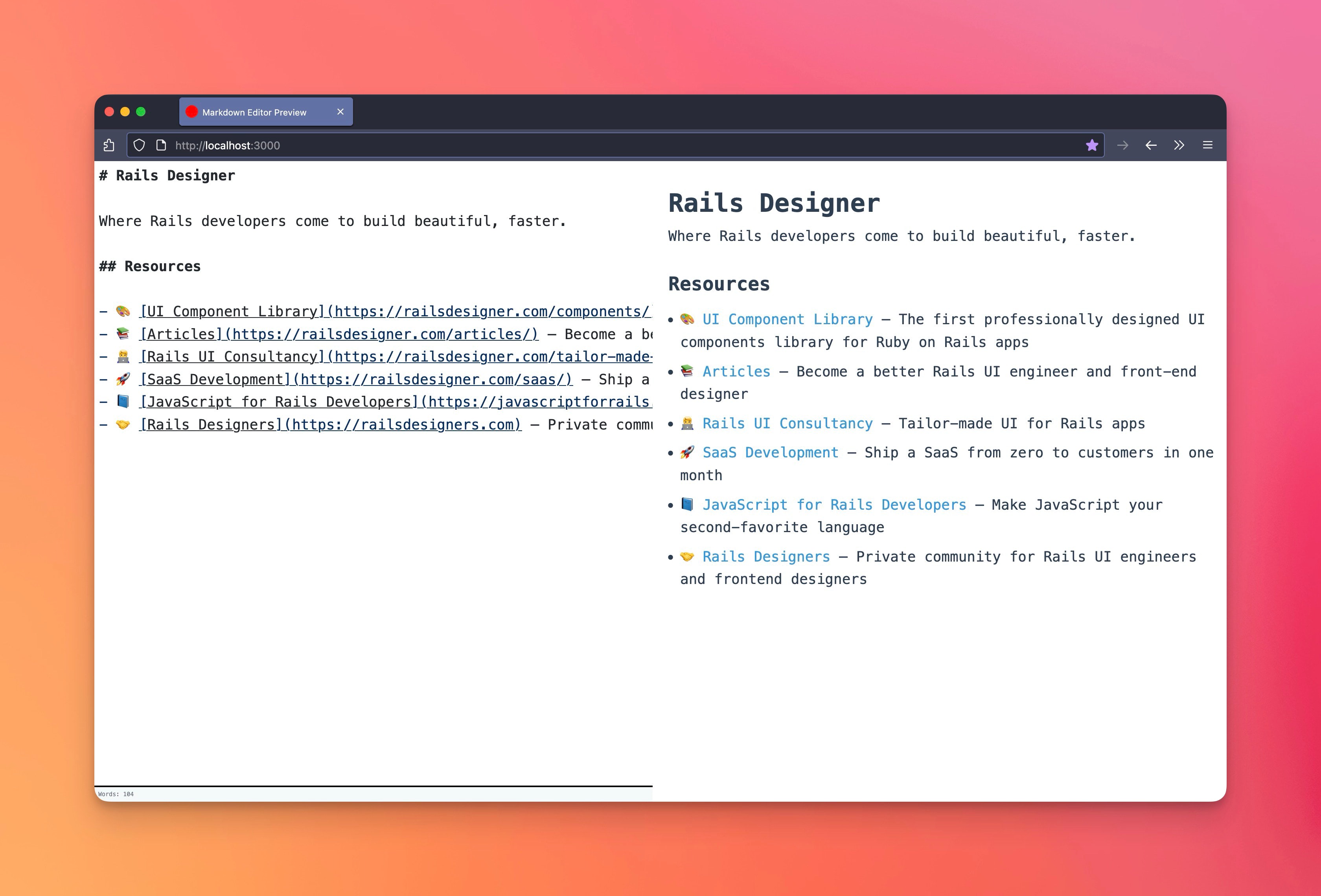The image size is (1321, 896).
Task: Click the handshake emoji beside Rails Designers preview
Action: click(687, 557)
